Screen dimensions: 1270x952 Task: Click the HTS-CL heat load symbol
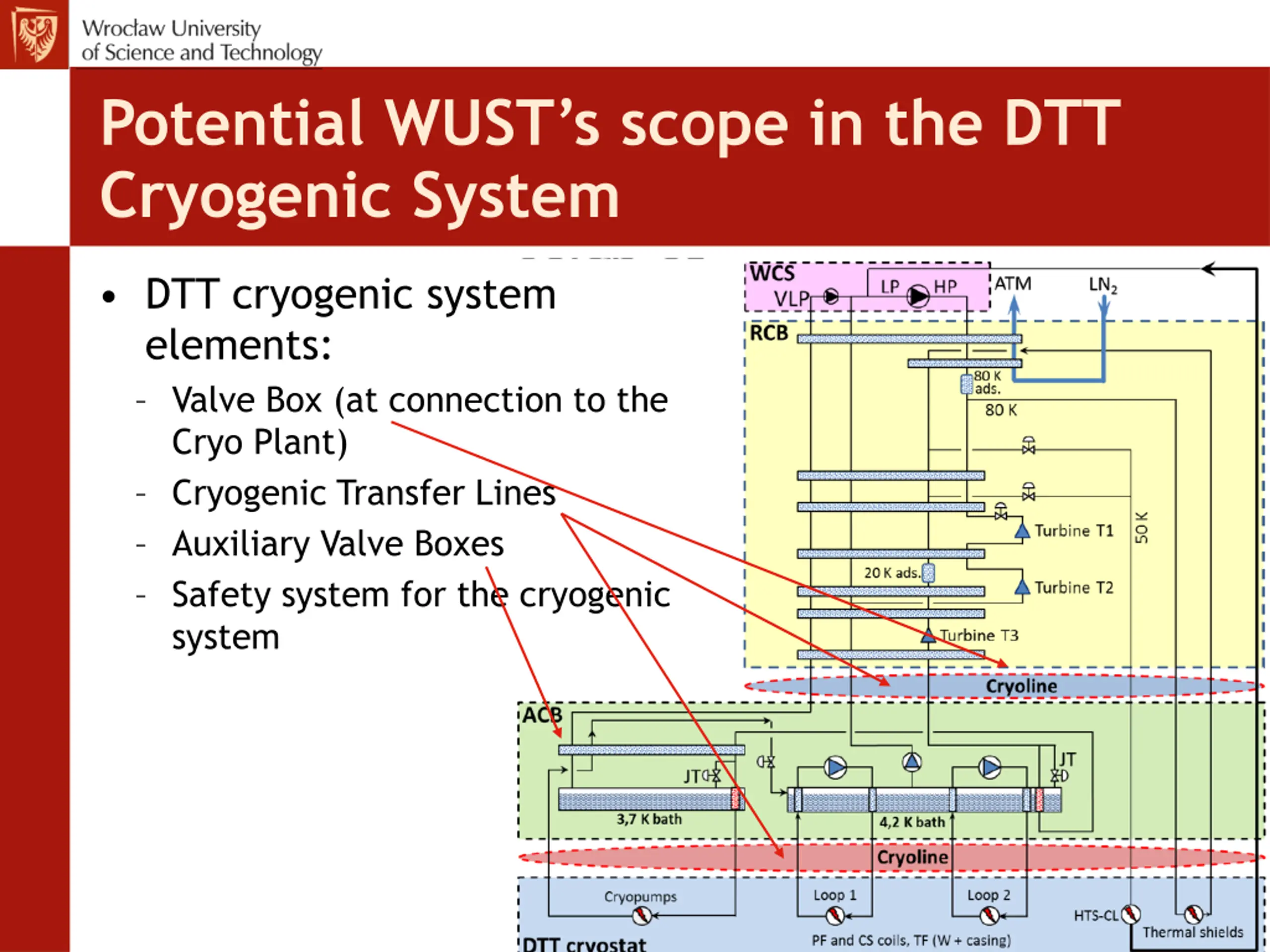point(1131,913)
